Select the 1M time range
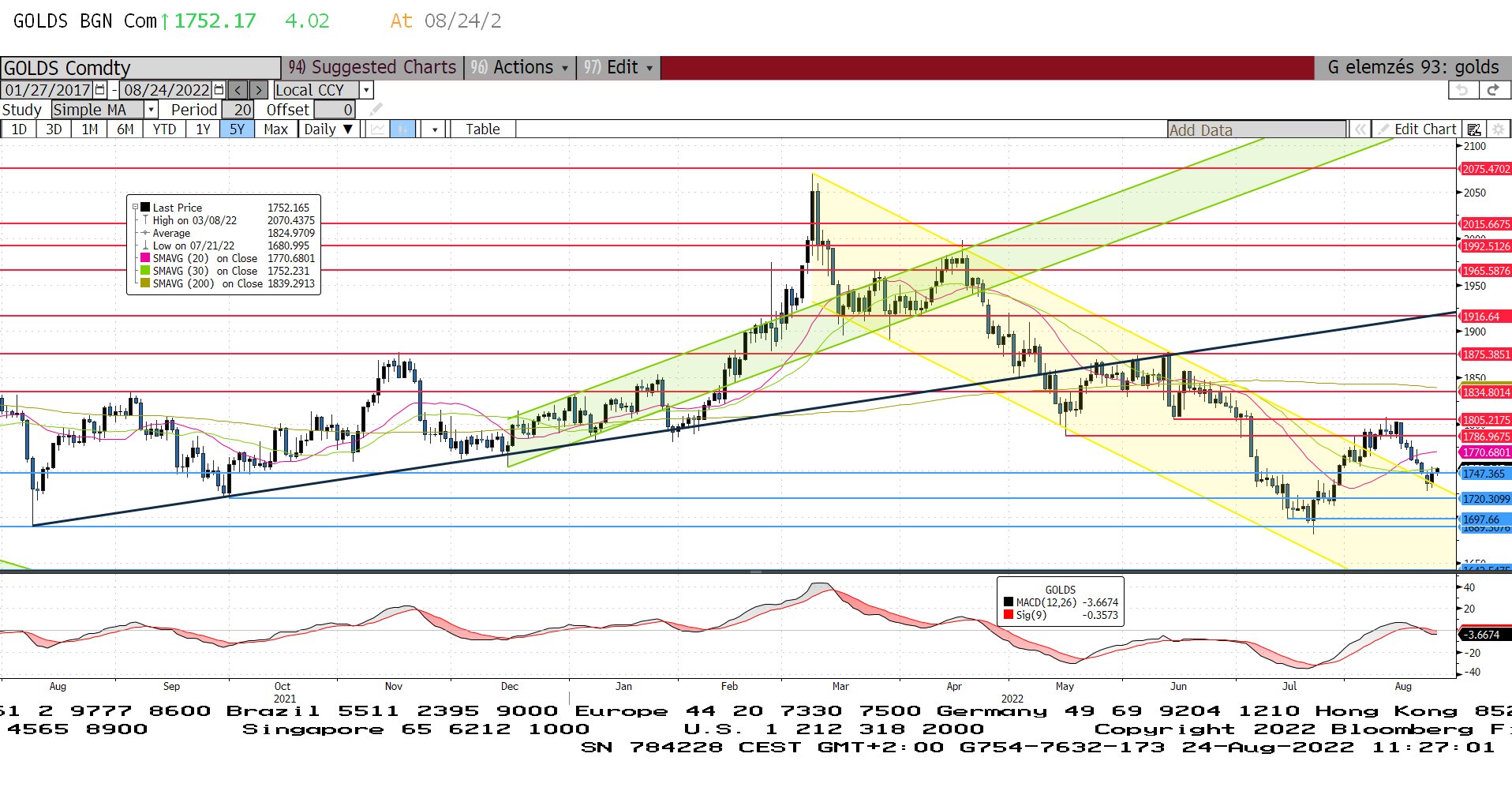Screen dimensions: 1512x791 (90, 129)
